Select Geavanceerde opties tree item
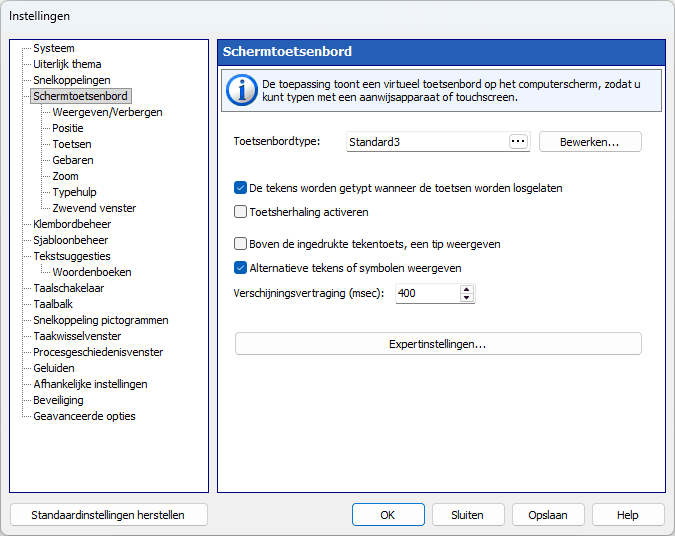This screenshot has width=675, height=536. click(84, 416)
